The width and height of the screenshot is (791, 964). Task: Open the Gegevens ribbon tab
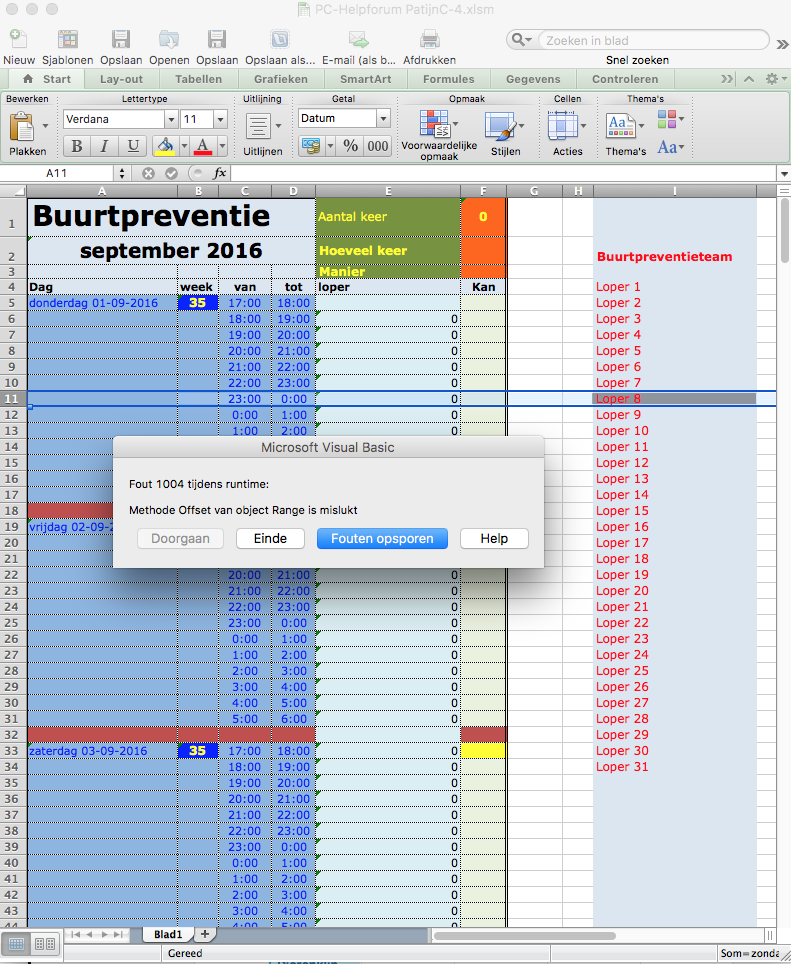point(533,79)
